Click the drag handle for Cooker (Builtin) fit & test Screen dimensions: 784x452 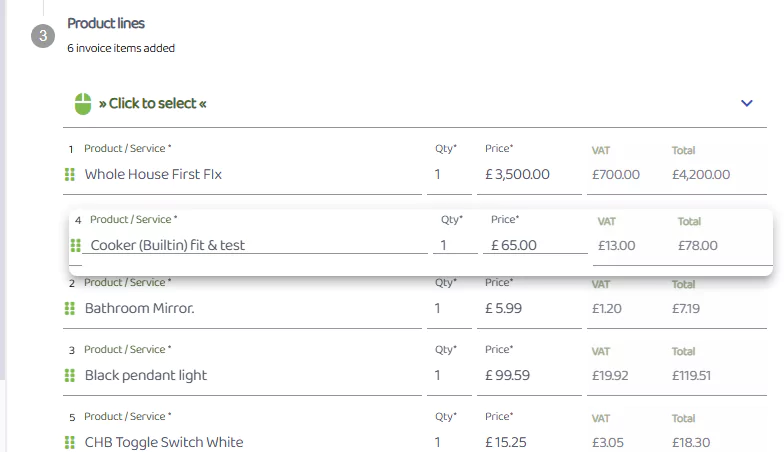(76, 246)
